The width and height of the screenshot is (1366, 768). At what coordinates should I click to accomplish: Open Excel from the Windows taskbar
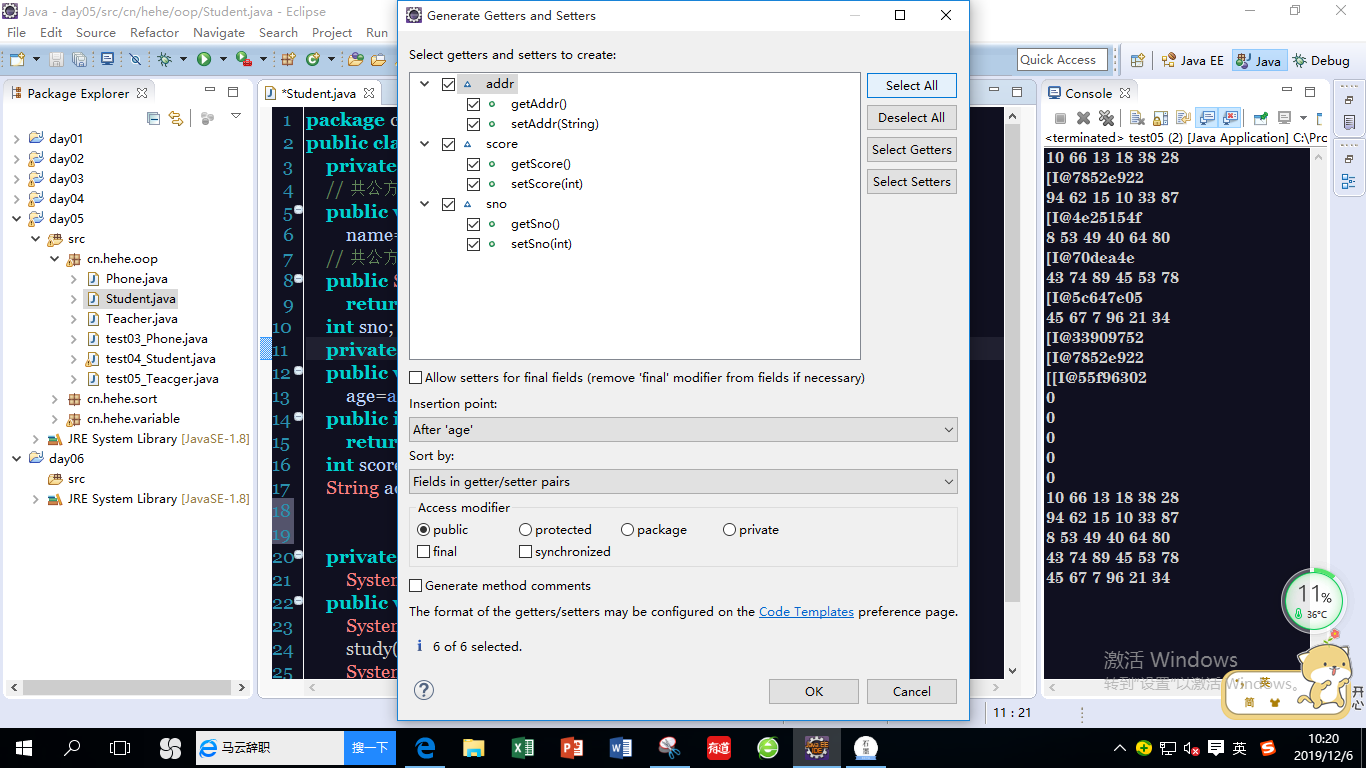(522, 747)
